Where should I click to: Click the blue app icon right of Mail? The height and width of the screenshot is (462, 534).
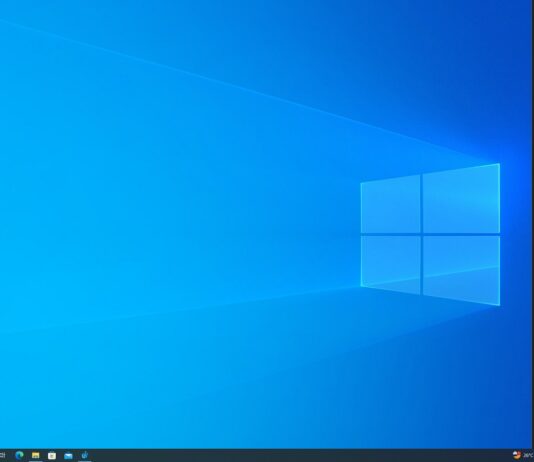(x=84, y=455)
